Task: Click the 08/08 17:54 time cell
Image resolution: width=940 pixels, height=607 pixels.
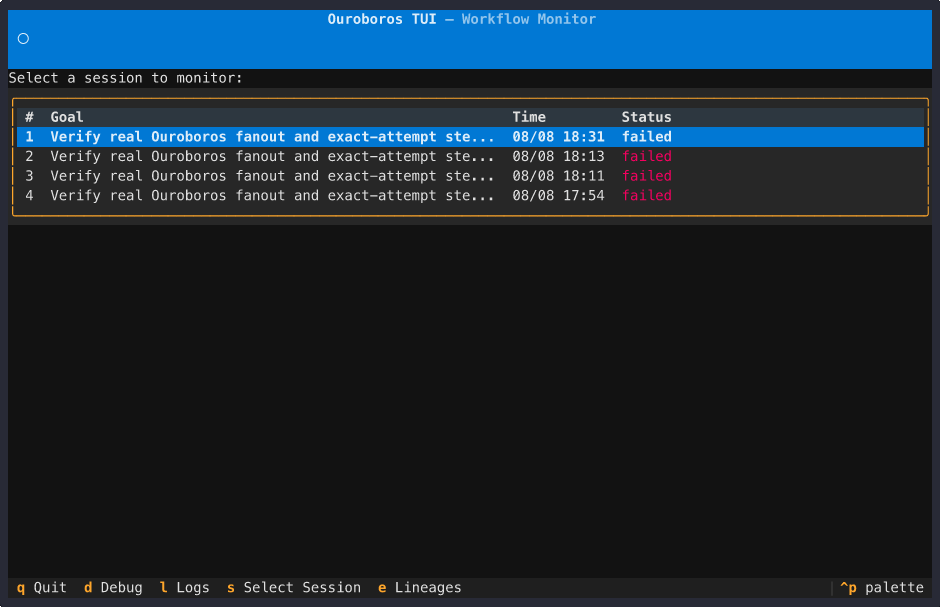Action: (x=558, y=195)
